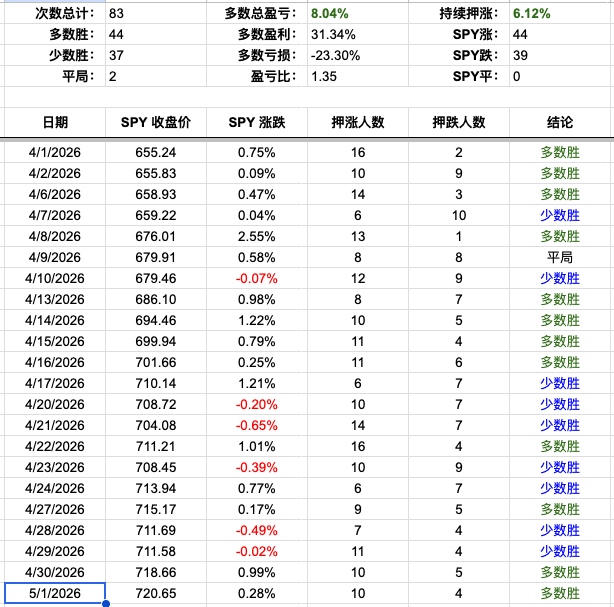Select 少数胜 result on 4/29/2026 row
This screenshot has height=607, width=614.
[x=560, y=551]
